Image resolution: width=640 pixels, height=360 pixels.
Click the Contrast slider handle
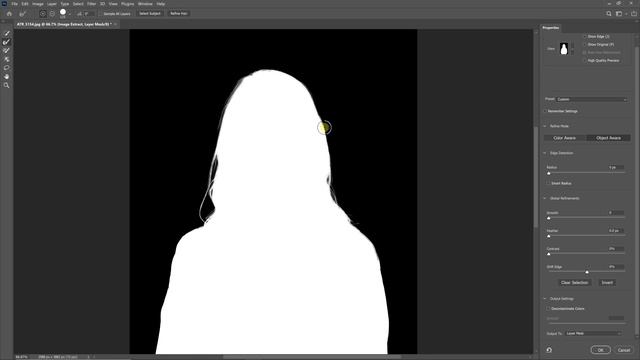(549, 254)
